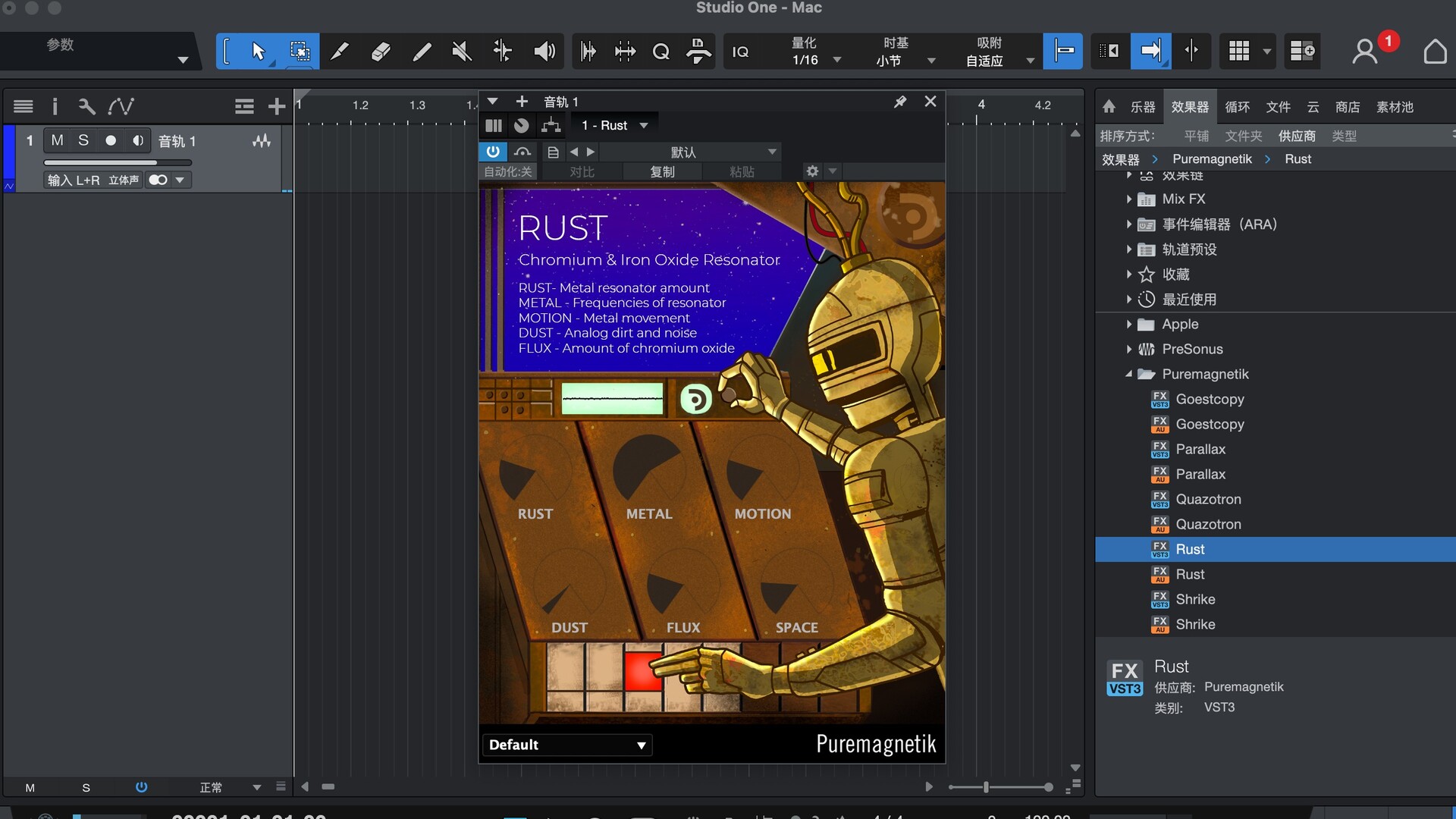Mute track 音轨 1
This screenshot has width=1456, height=819.
point(57,140)
